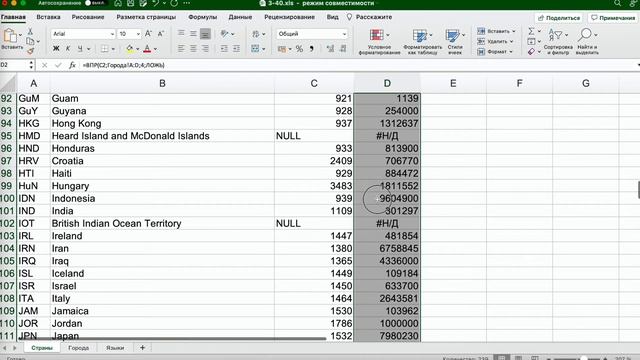The width and height of the screenshot is (640, 360).
Task: Click the Undo arrow in title bar
Action: 156,3
